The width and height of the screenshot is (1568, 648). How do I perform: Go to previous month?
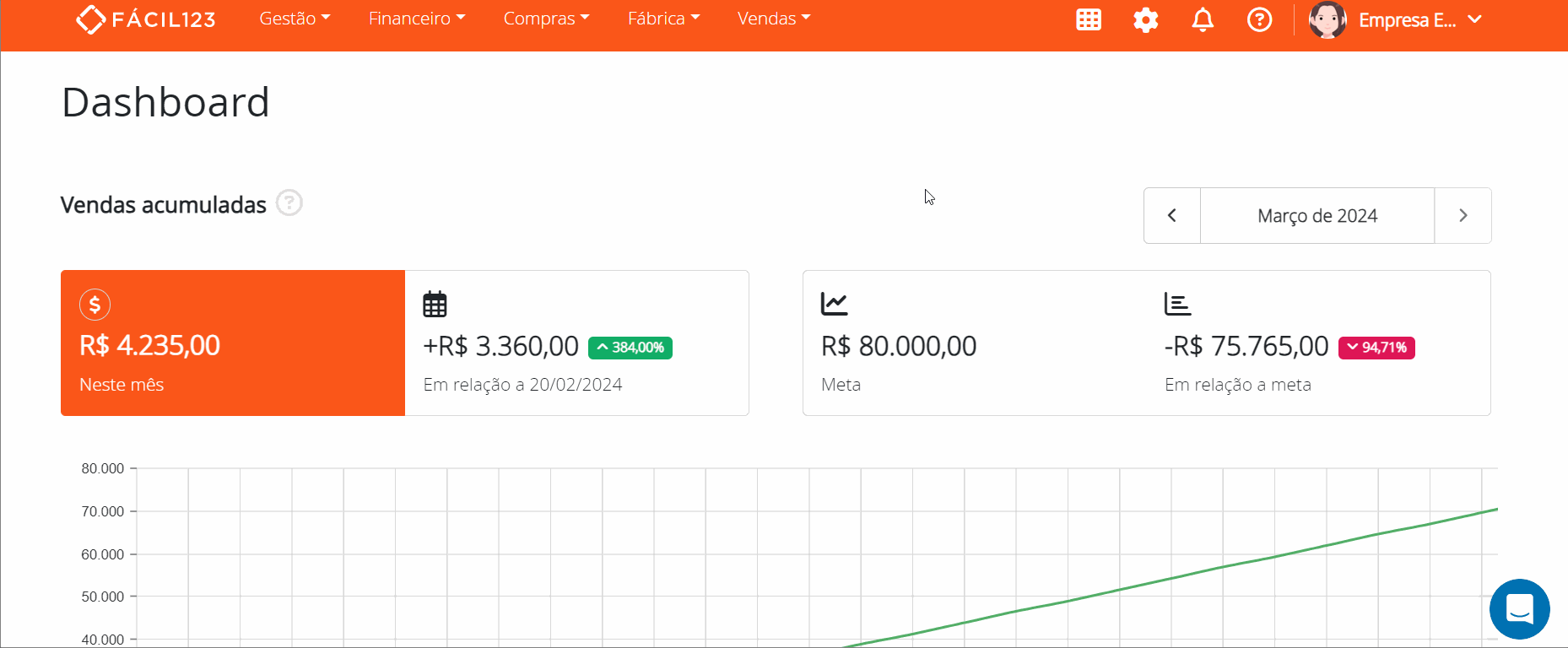1171,216
